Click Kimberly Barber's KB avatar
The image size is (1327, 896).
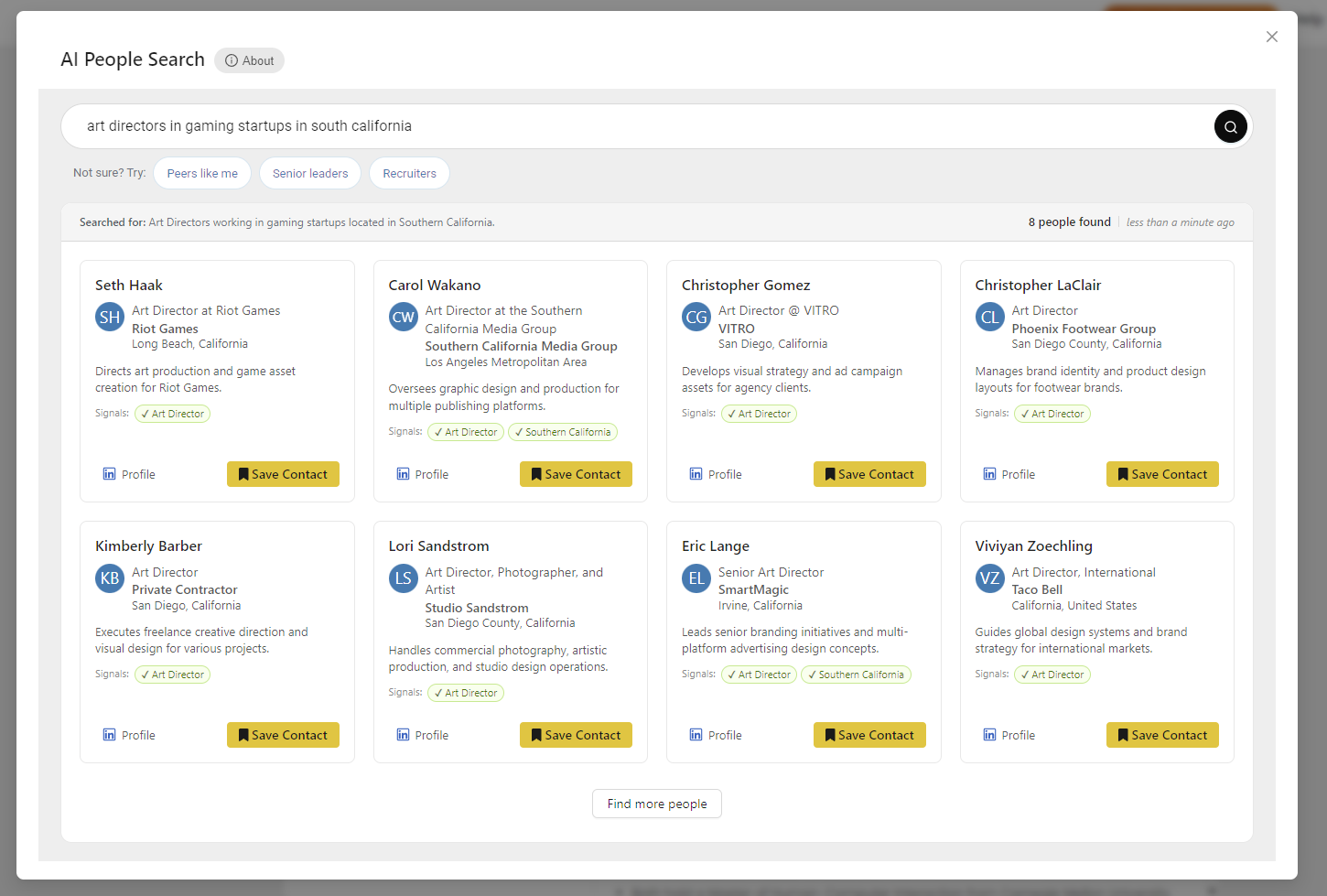[x=110, y=578]
